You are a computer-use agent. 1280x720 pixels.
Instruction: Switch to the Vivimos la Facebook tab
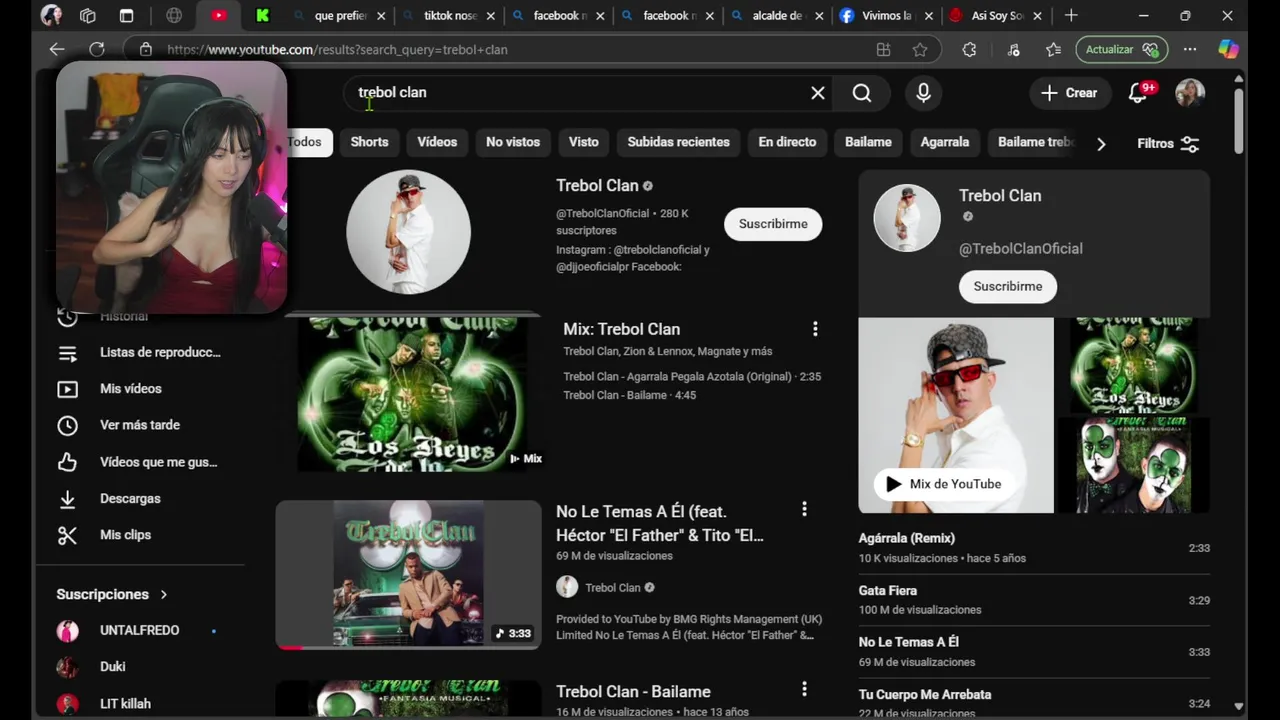coord(885,16)
